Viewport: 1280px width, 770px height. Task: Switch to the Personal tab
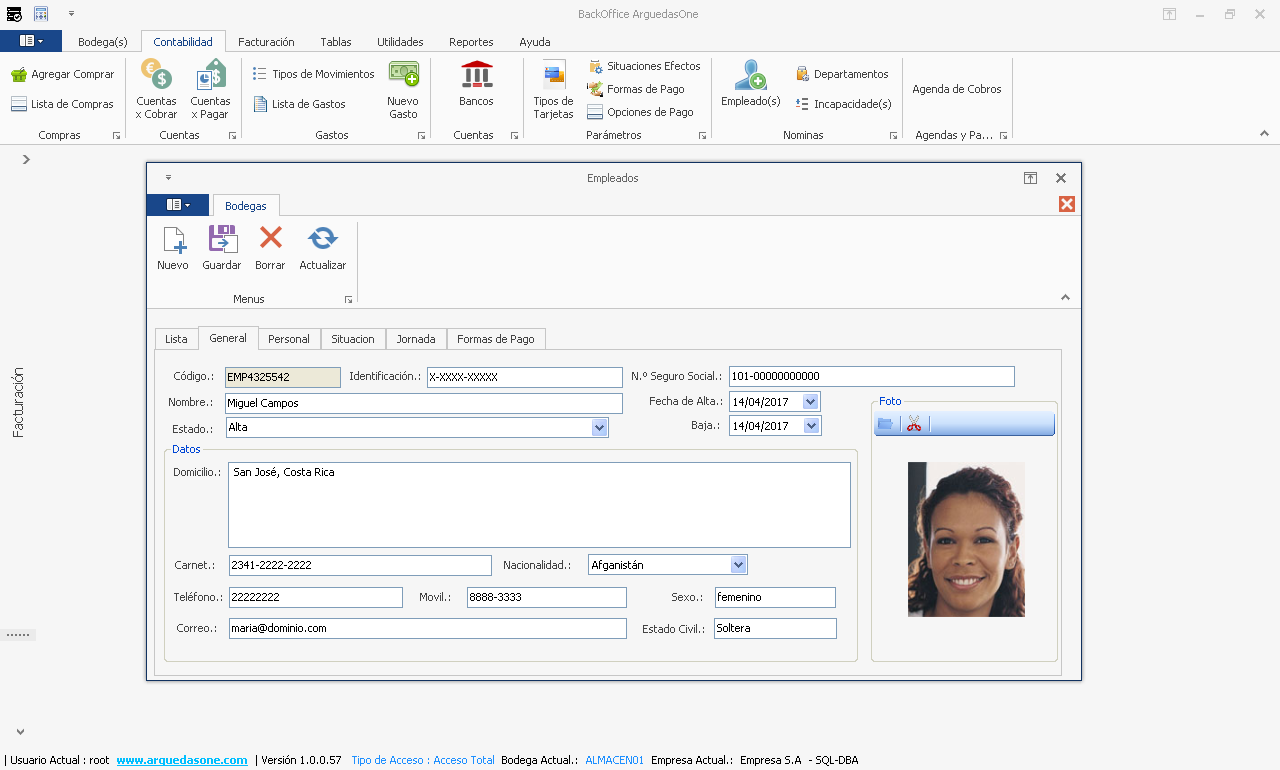[x=289, y=339]
